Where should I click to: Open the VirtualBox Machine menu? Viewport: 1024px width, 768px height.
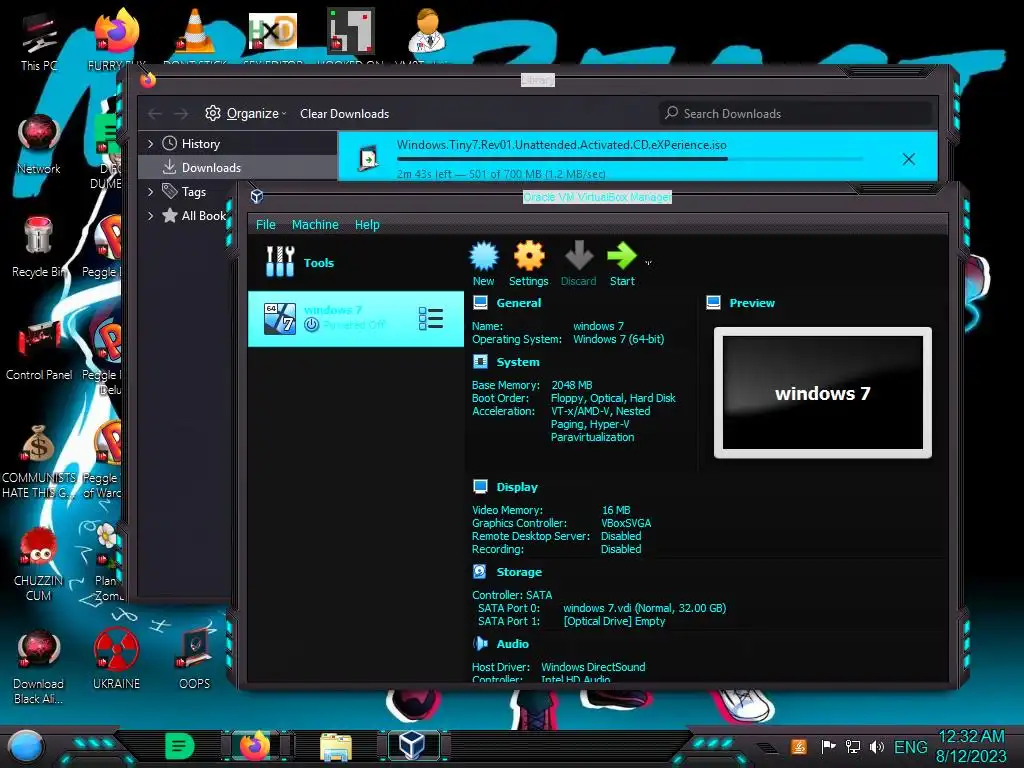315,225
